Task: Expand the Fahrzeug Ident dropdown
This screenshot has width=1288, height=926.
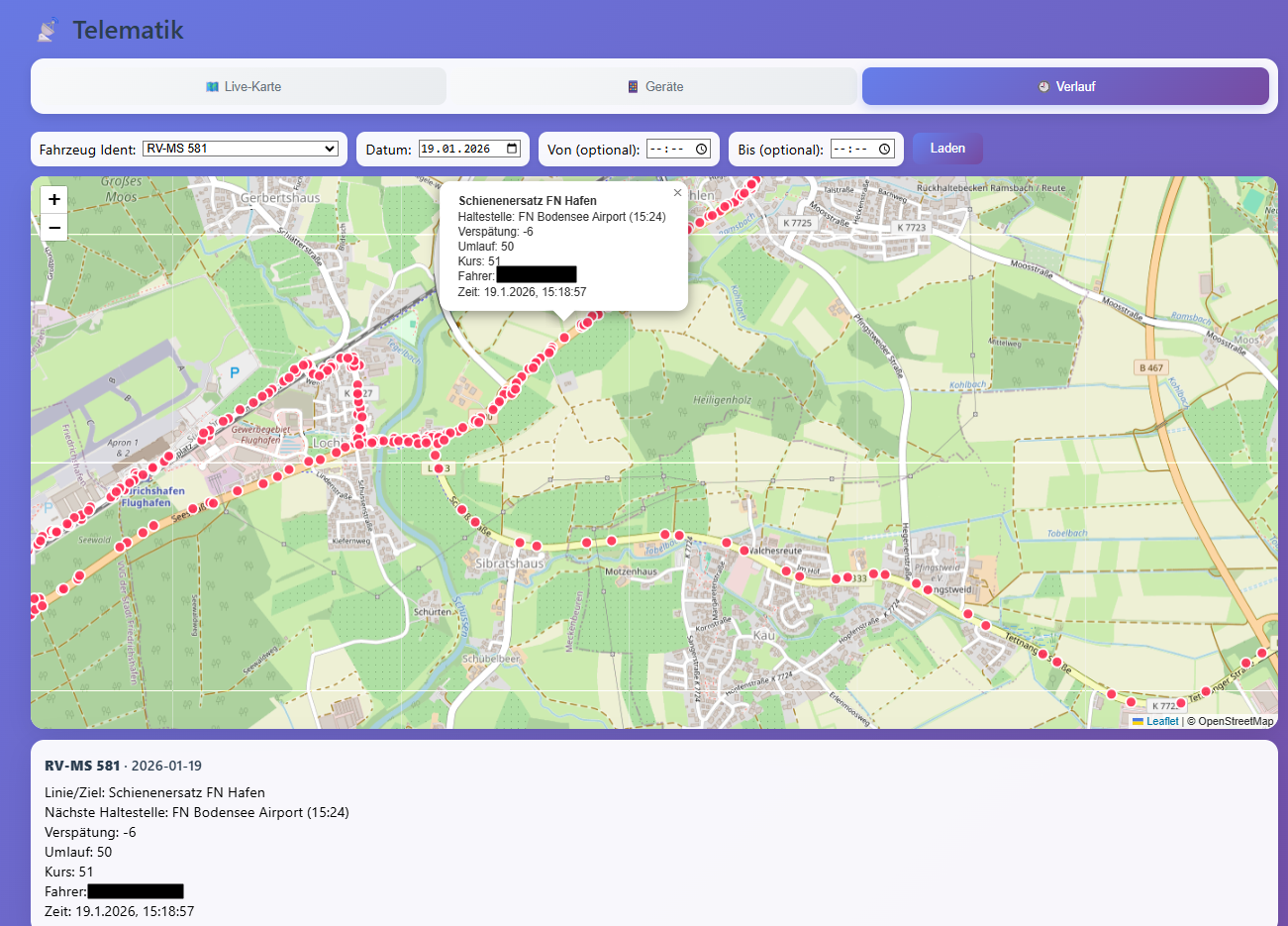Action: [241, 149]
